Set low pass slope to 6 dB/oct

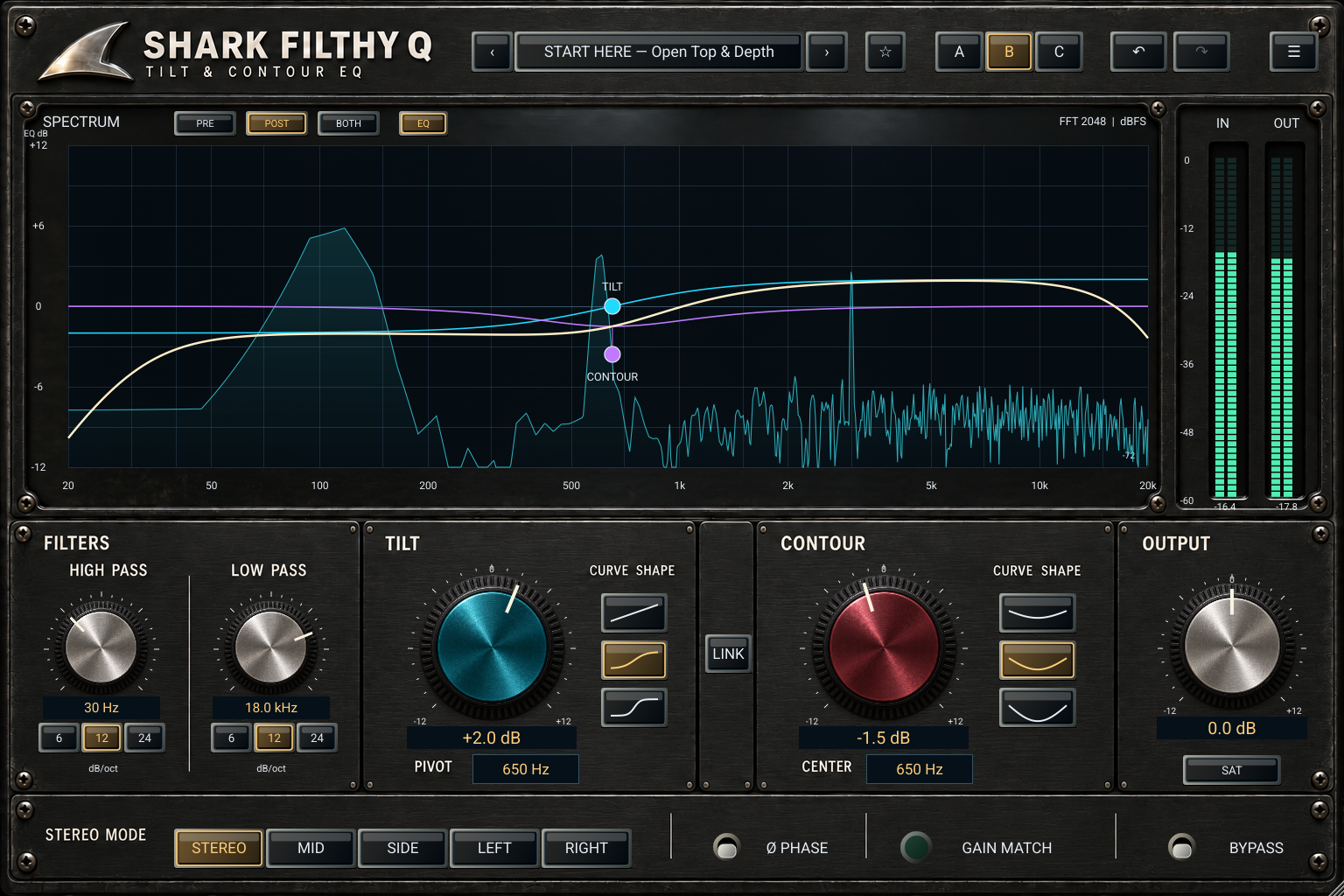(x=231, y=738)
